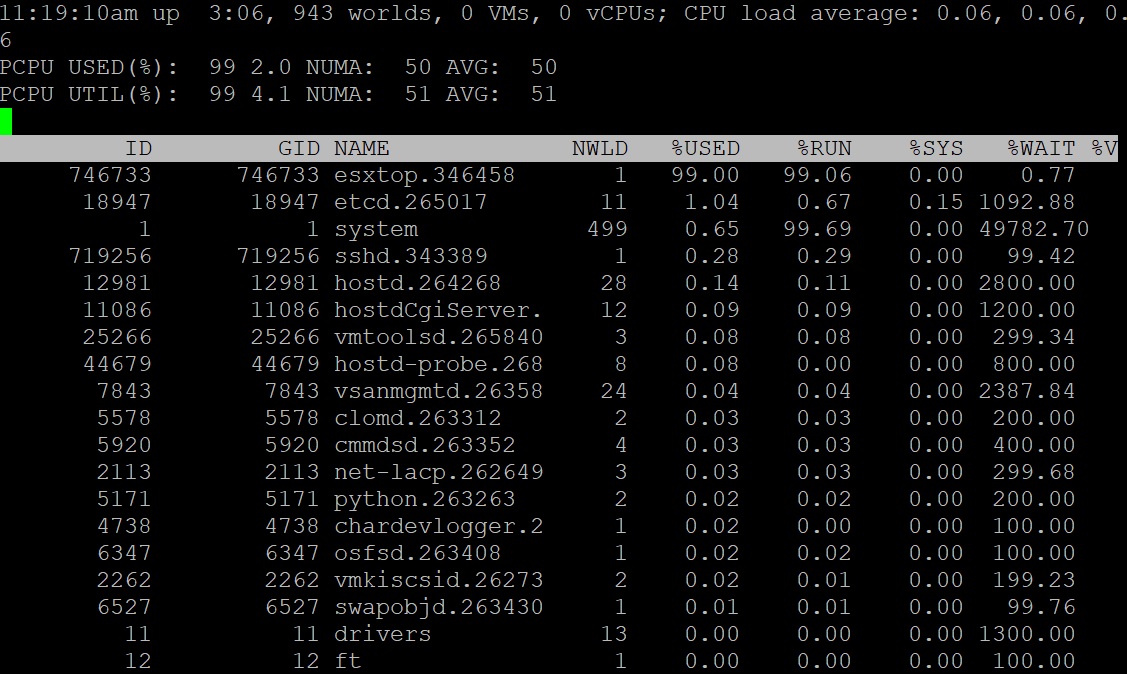Click the NWLD column header
1127x674 pixels.
(599, 149)
